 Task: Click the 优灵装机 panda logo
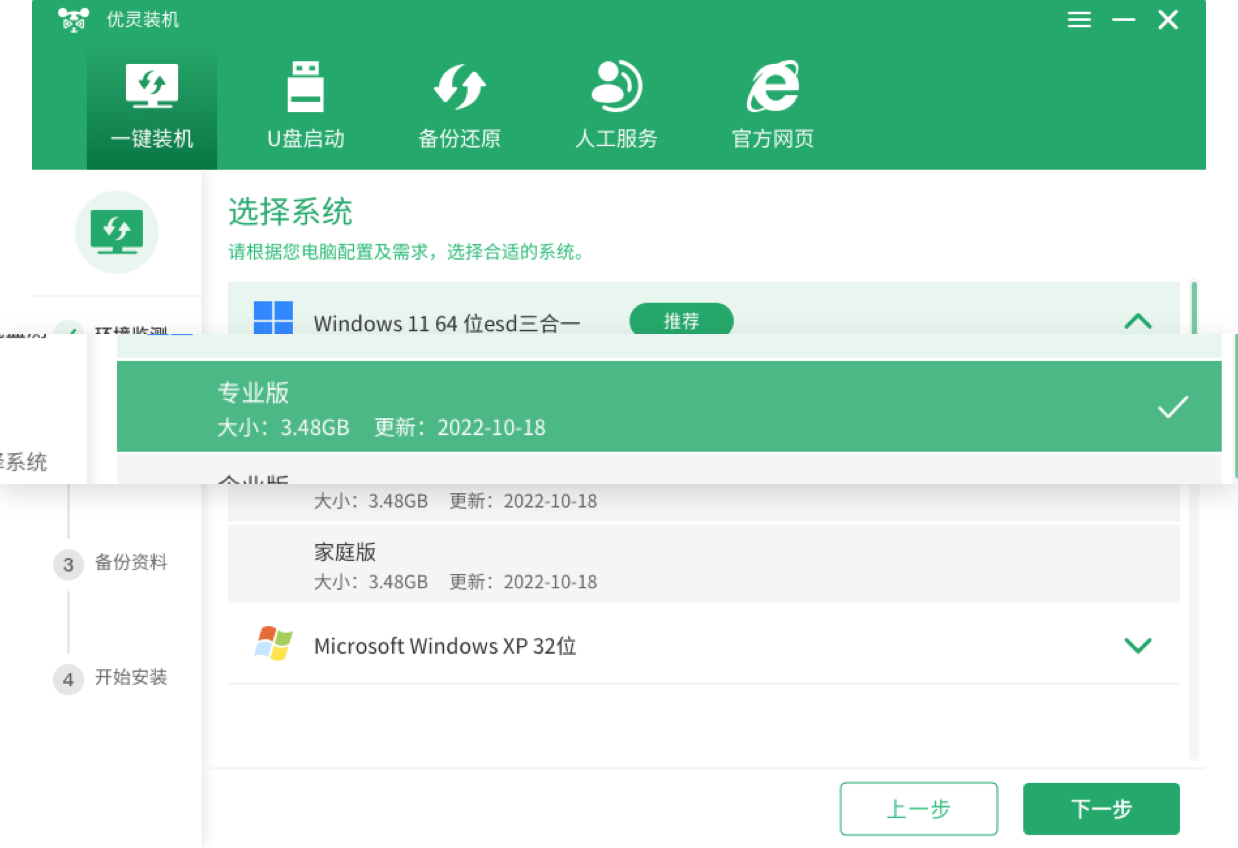(73, 20)
